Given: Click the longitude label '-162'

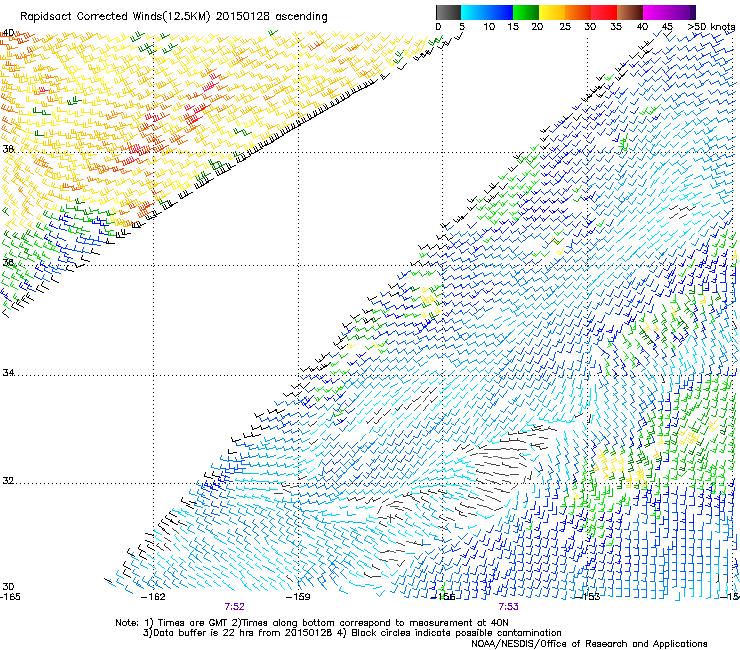Looking at the screenshot, I should [153, 597].
